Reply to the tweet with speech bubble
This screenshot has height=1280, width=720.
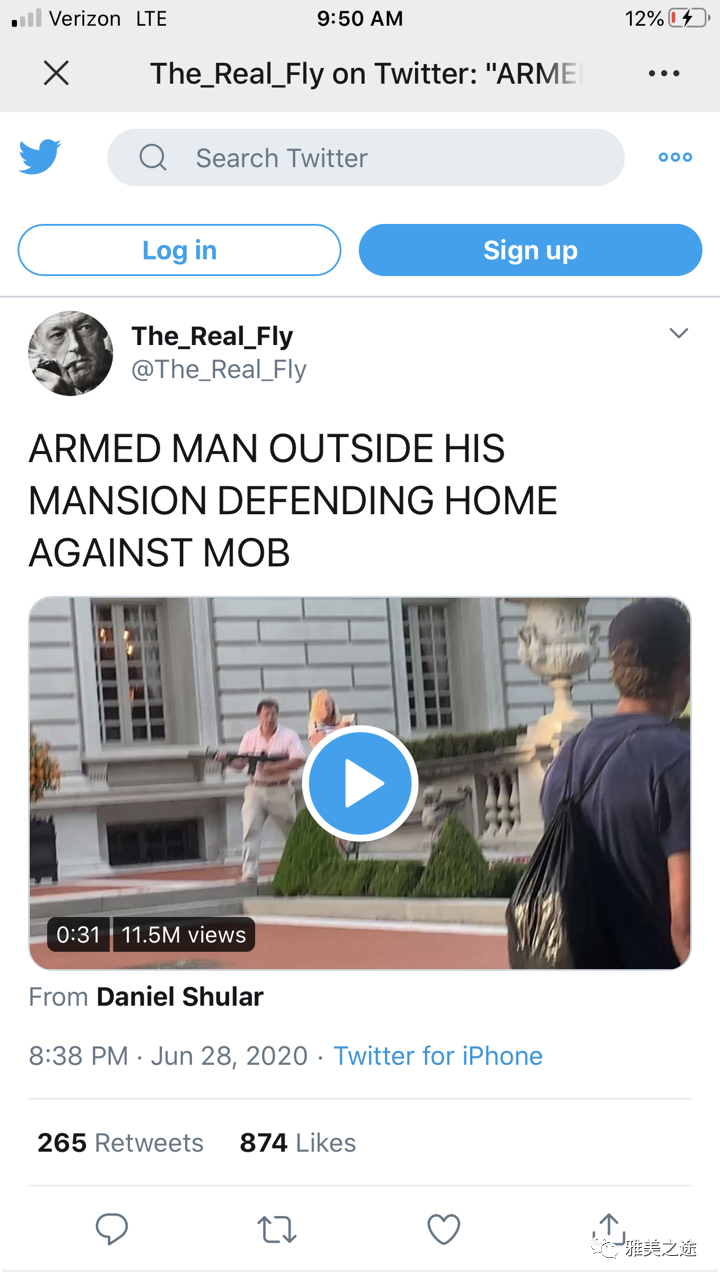111,1229
